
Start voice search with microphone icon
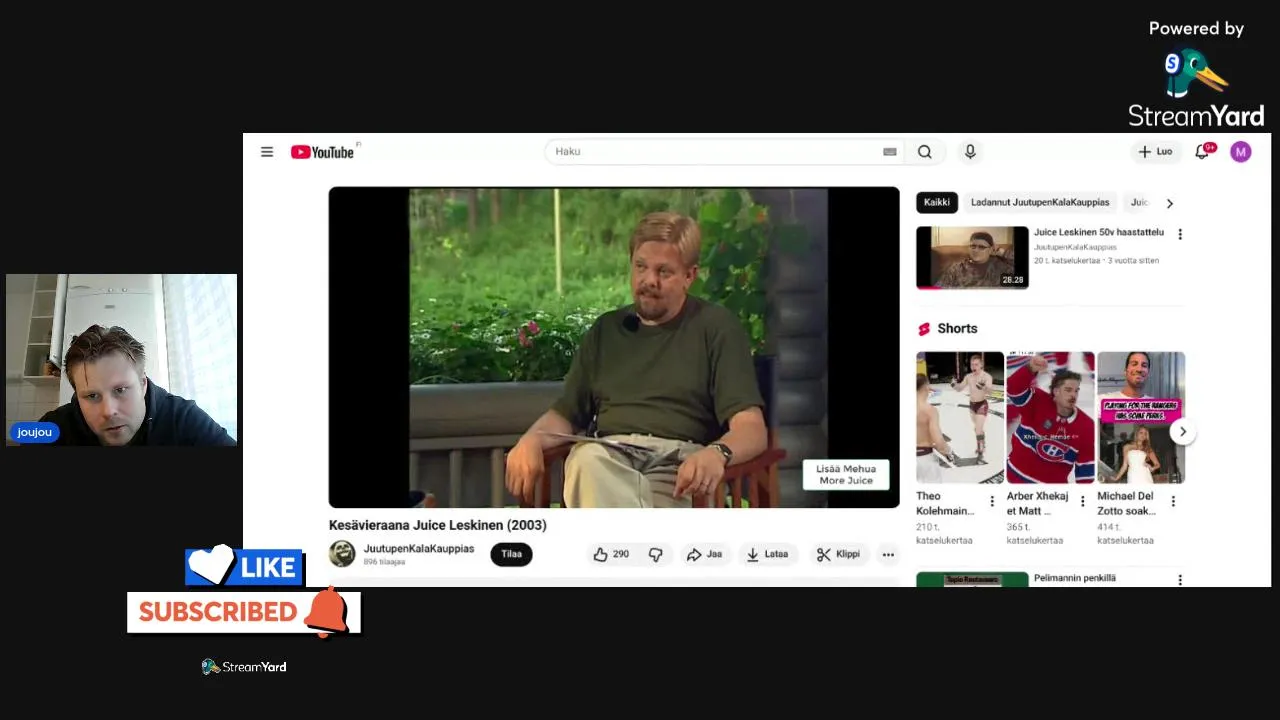point(970,152)
